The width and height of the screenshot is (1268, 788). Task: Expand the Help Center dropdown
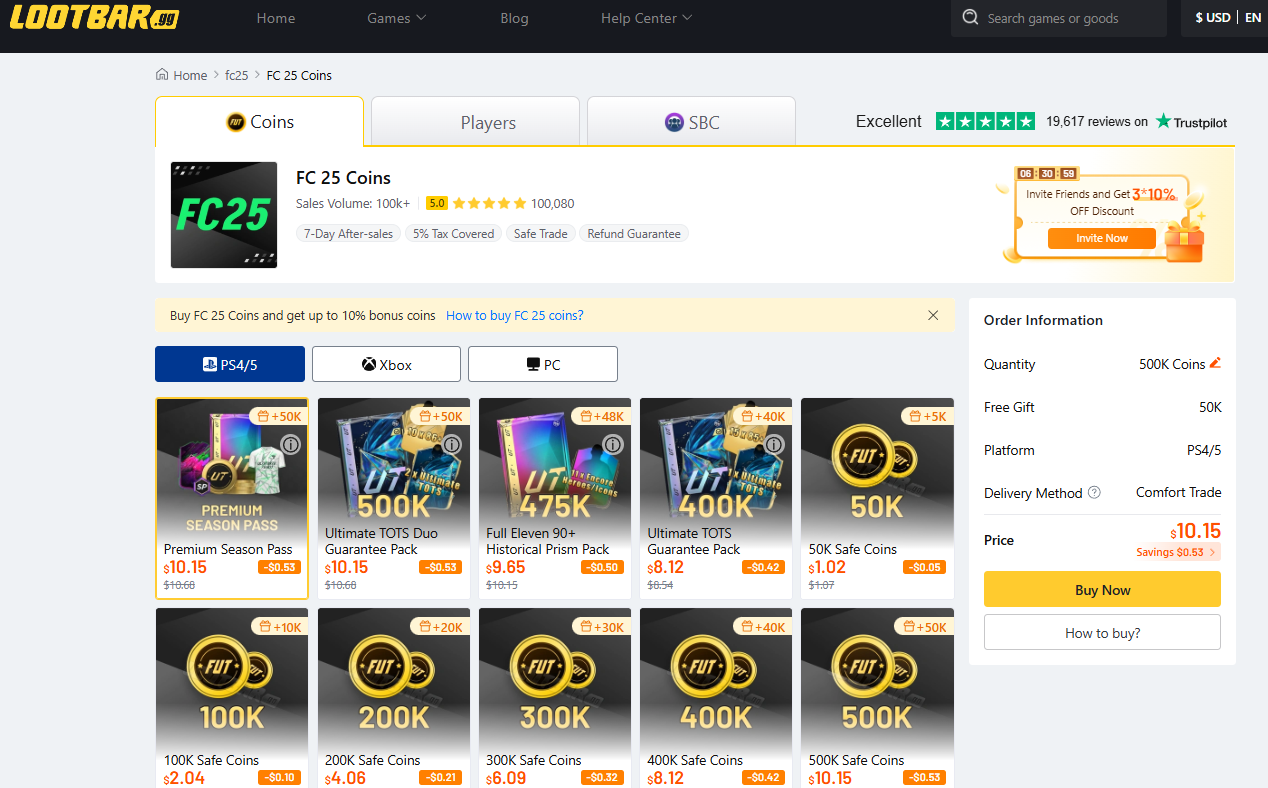pyautogui.click(x=646, y=18)
